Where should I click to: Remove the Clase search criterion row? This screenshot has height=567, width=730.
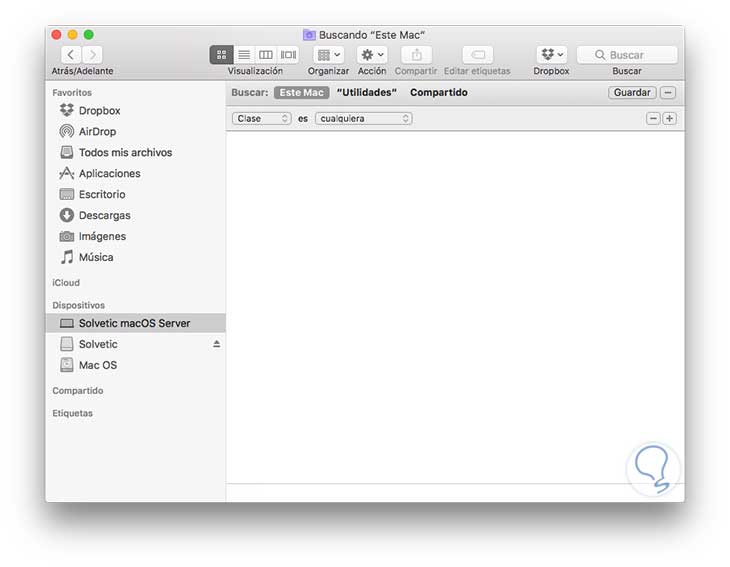tap(653, 119)
